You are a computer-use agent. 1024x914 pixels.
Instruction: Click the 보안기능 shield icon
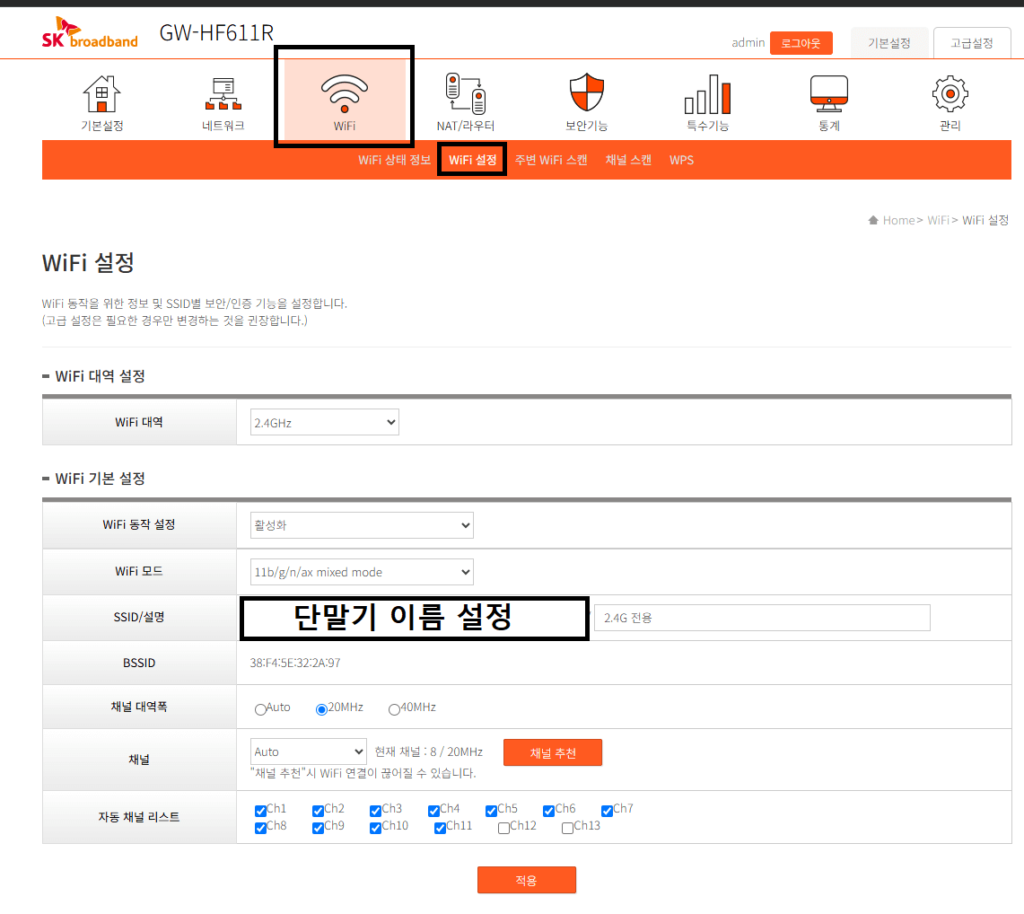pyautogui.click(x=586, y=94)
